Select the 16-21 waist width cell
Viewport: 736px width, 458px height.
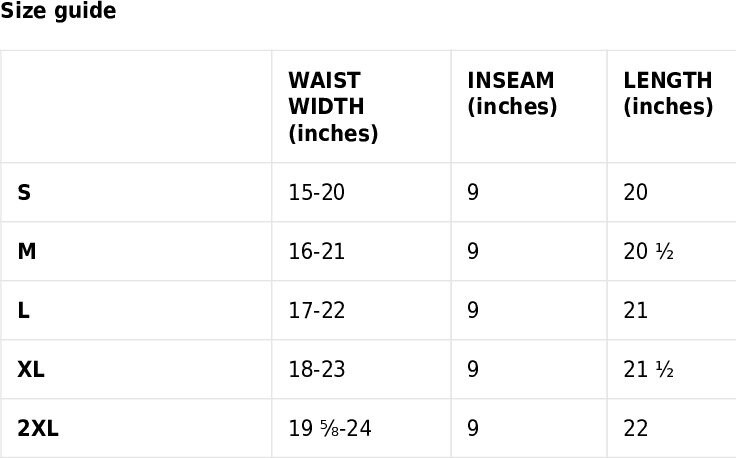coord(361,252)
